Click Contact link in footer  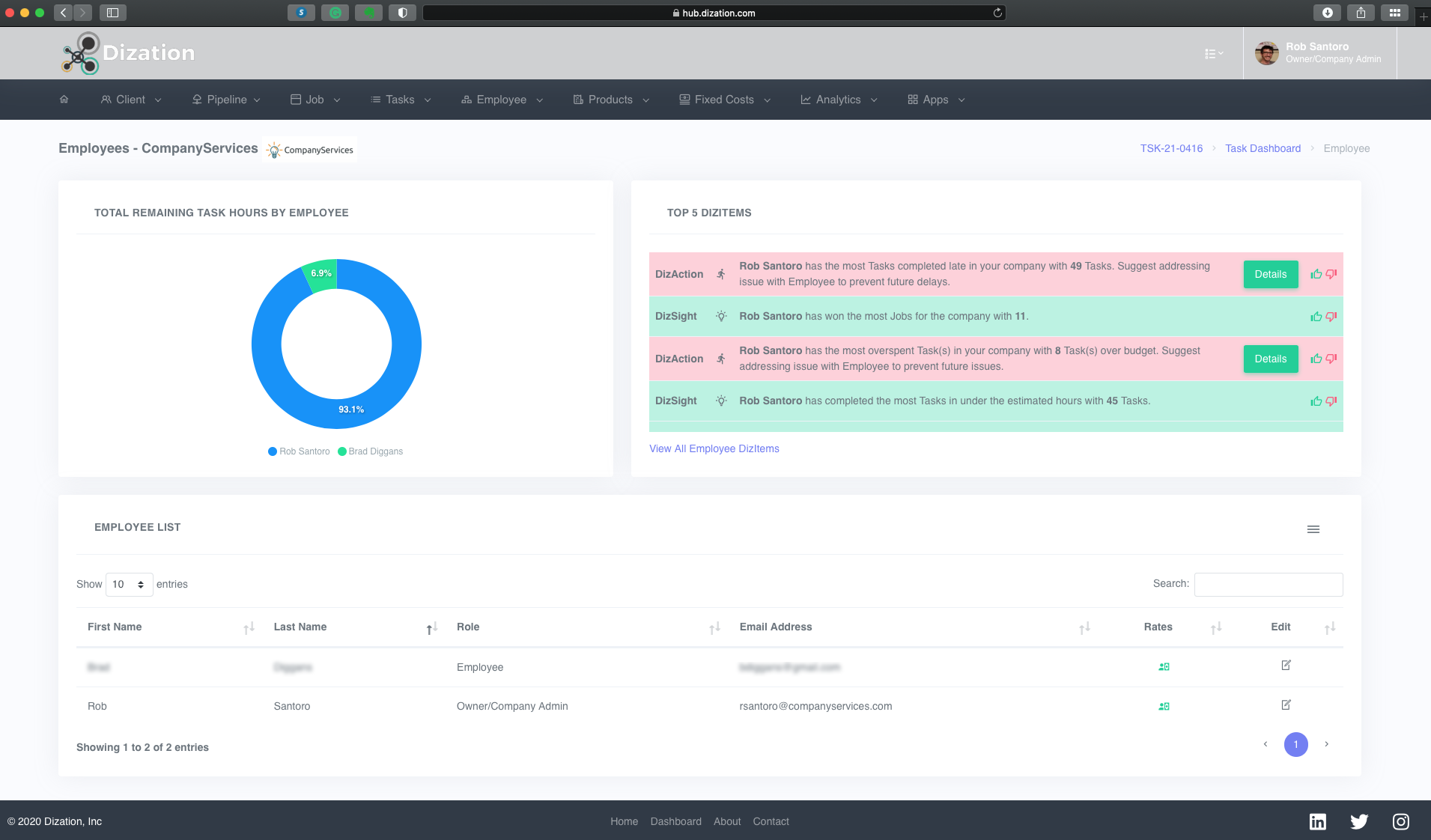(x=771, y=821)
